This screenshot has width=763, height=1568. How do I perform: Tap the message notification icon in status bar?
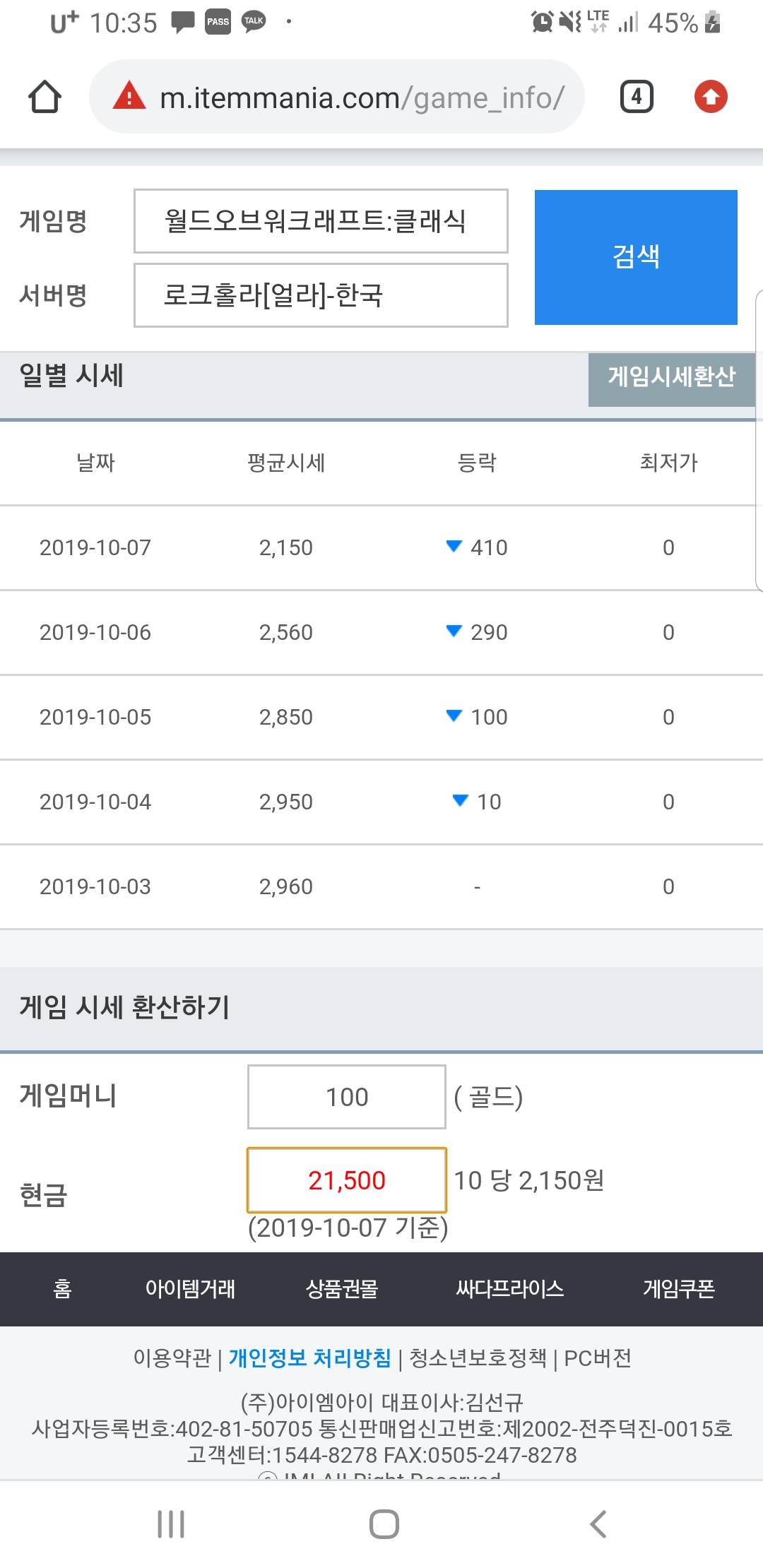(x=183, y=23)
